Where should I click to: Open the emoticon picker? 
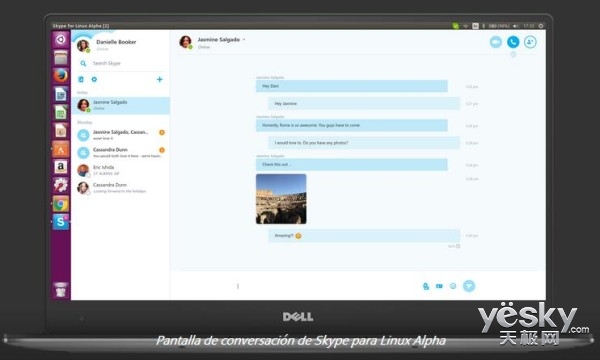click(x=453, y=286)
